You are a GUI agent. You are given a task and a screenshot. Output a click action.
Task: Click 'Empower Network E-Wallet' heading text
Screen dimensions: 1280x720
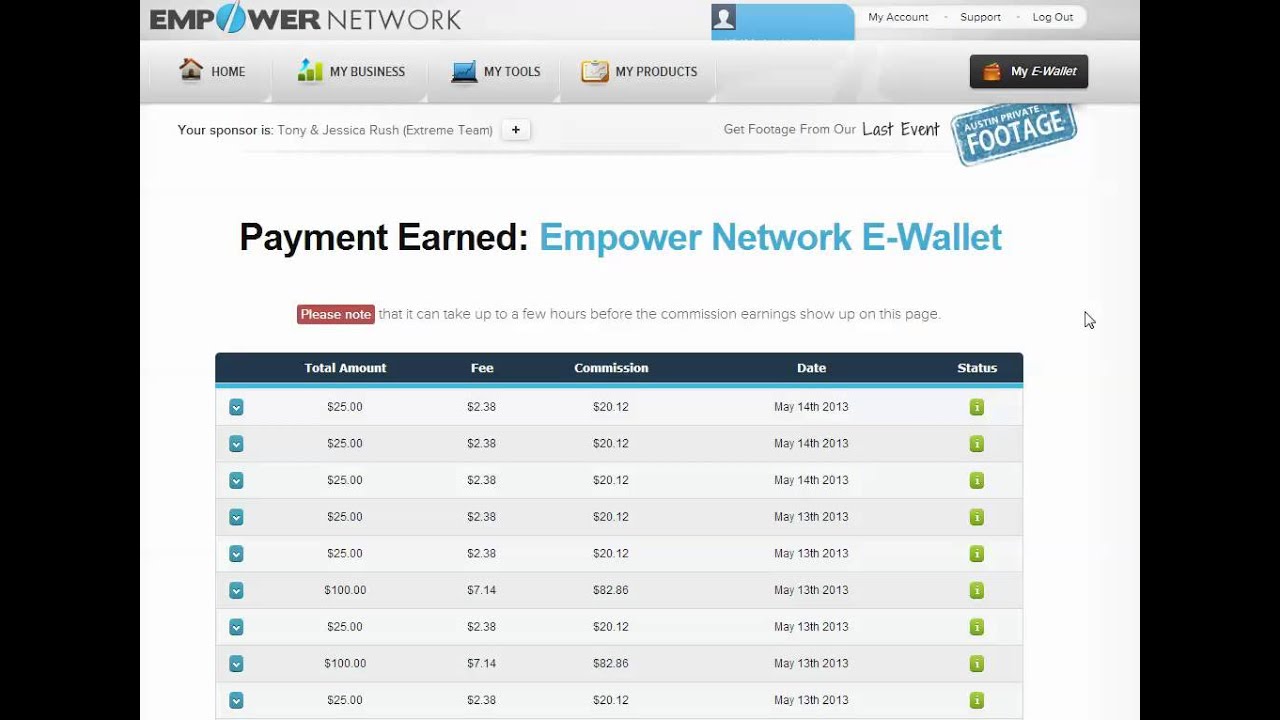pyautogui.click(x=770, y=237)
